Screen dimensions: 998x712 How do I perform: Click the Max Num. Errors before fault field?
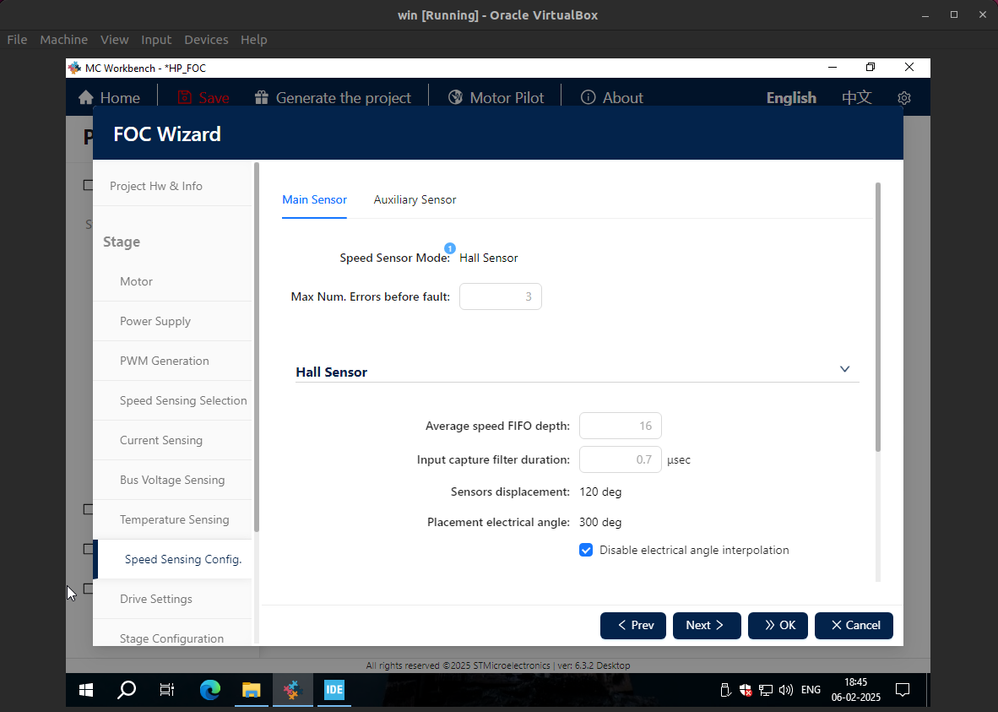(500, 297)
